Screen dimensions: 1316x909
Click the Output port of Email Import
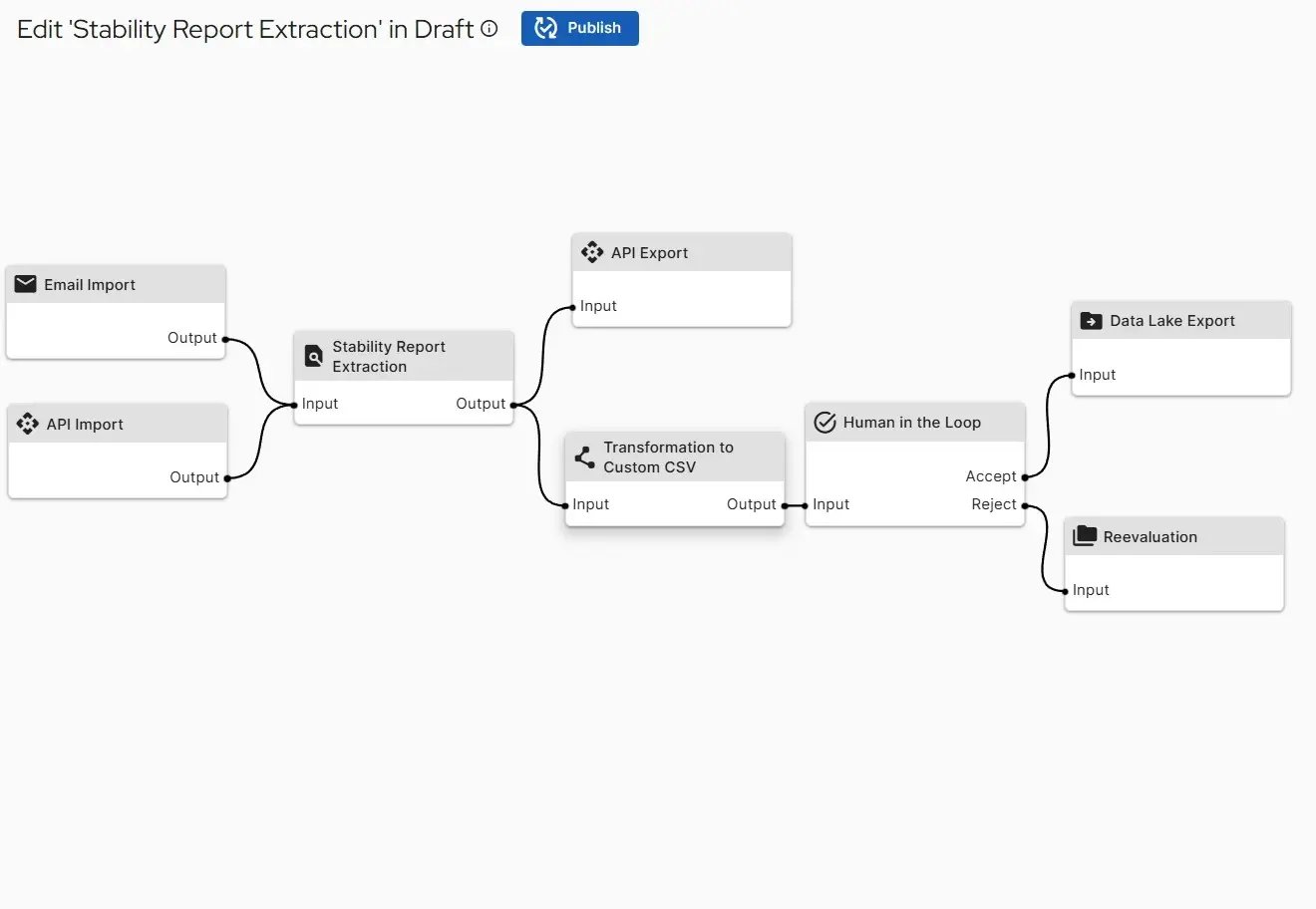tap(226, 339)
